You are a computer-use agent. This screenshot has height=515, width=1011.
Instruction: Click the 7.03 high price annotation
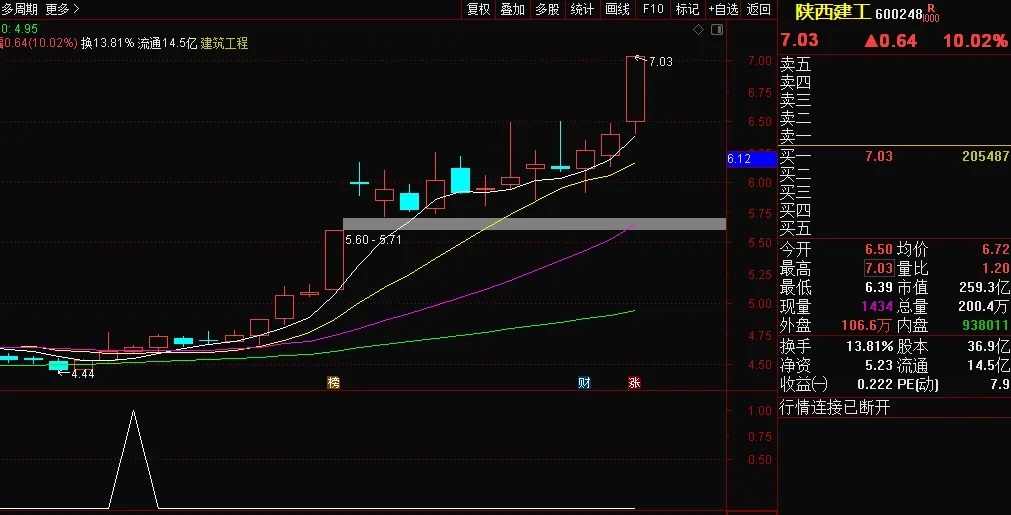click(660, 62)
